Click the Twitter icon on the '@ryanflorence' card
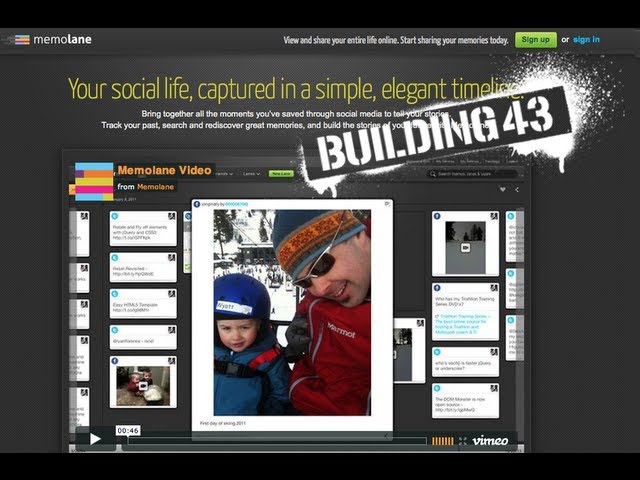 pos(115,330)
